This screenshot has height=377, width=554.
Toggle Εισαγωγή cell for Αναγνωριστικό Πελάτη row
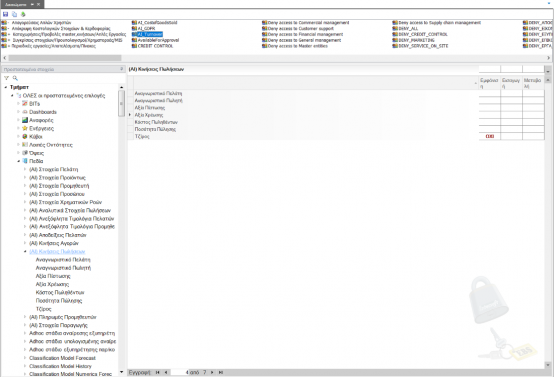(x=511, y=94)
